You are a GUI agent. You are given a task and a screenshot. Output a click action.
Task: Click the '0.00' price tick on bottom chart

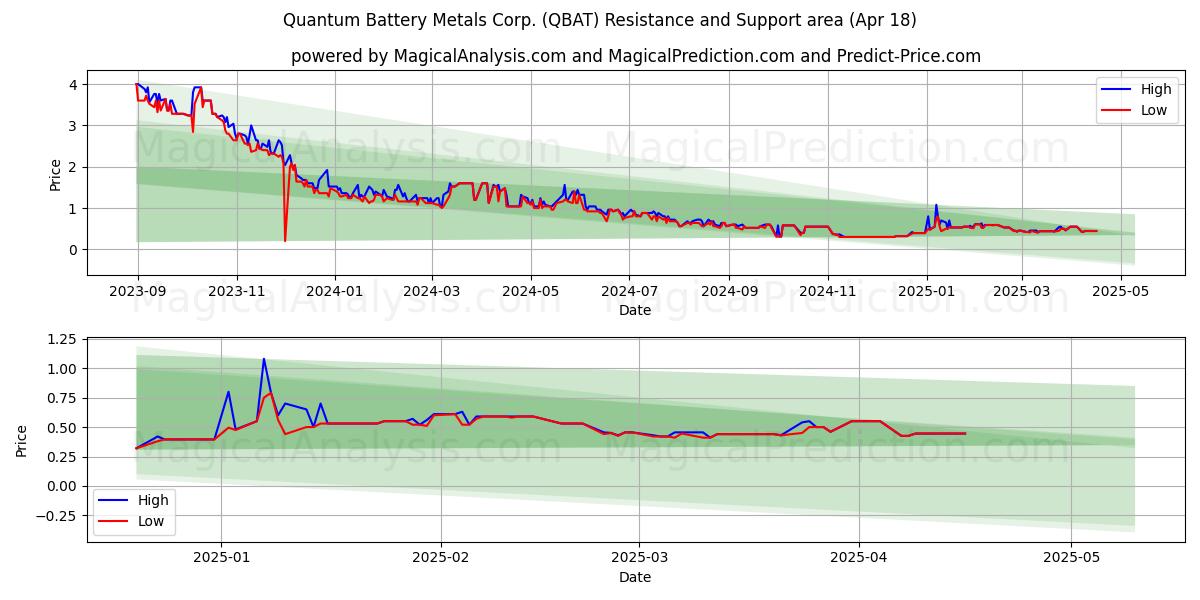tap(63, 486)
